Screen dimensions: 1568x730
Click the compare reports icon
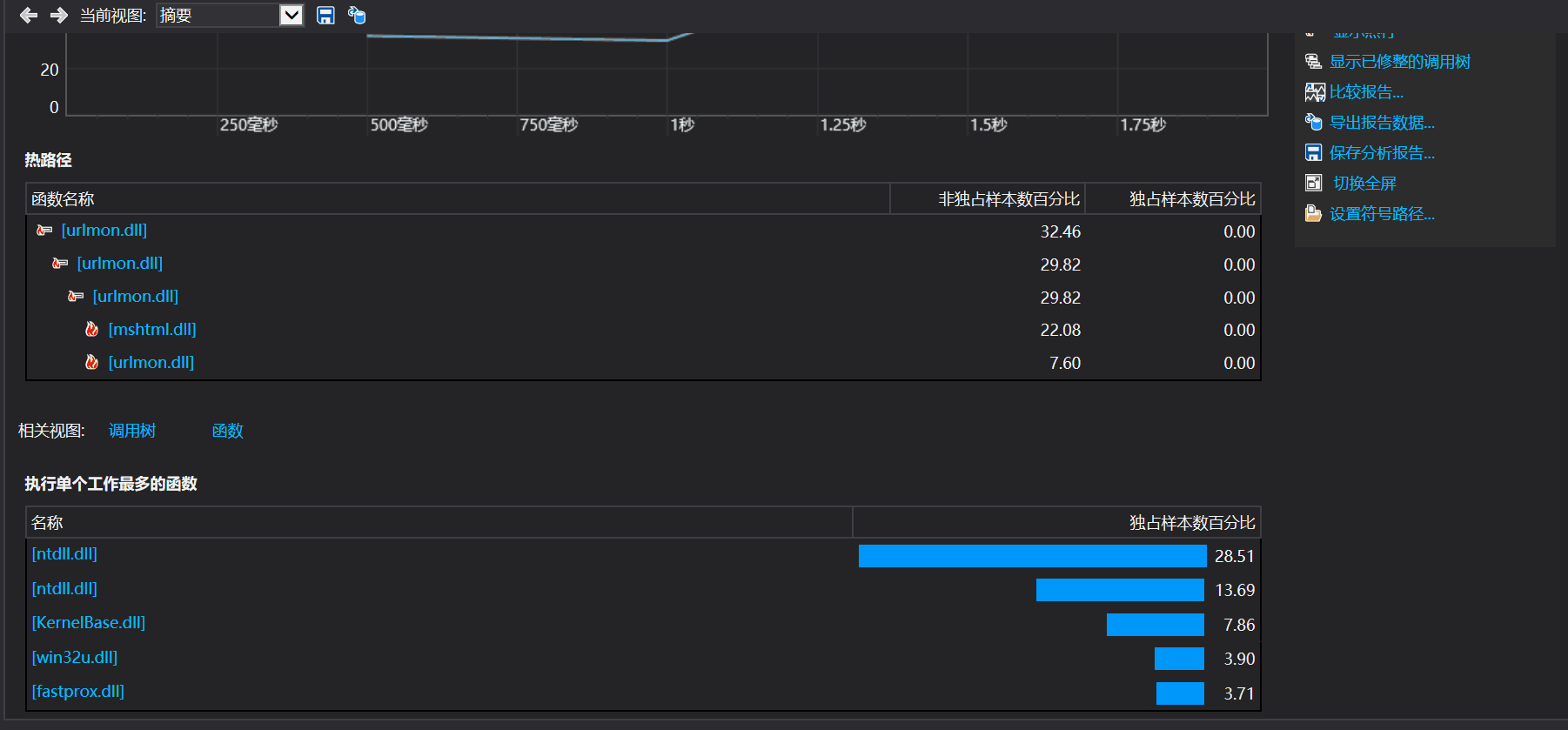pyautogui.click(x=1315, y=92)
